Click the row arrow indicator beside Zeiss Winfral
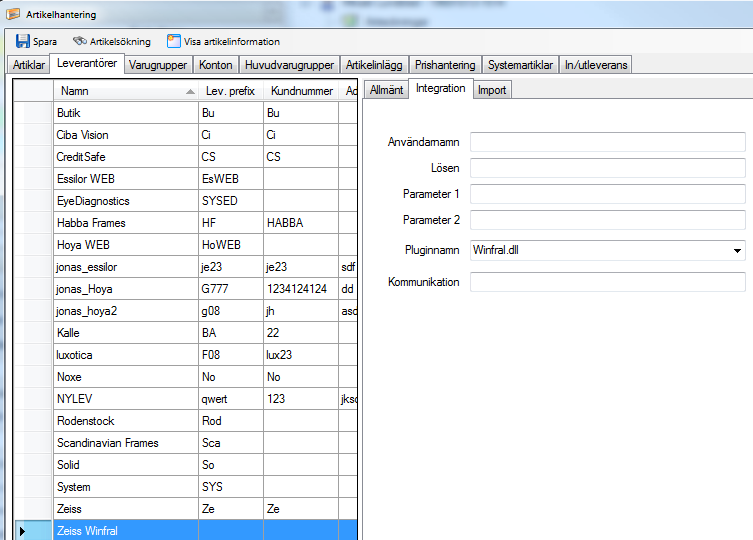 (23, 531)
